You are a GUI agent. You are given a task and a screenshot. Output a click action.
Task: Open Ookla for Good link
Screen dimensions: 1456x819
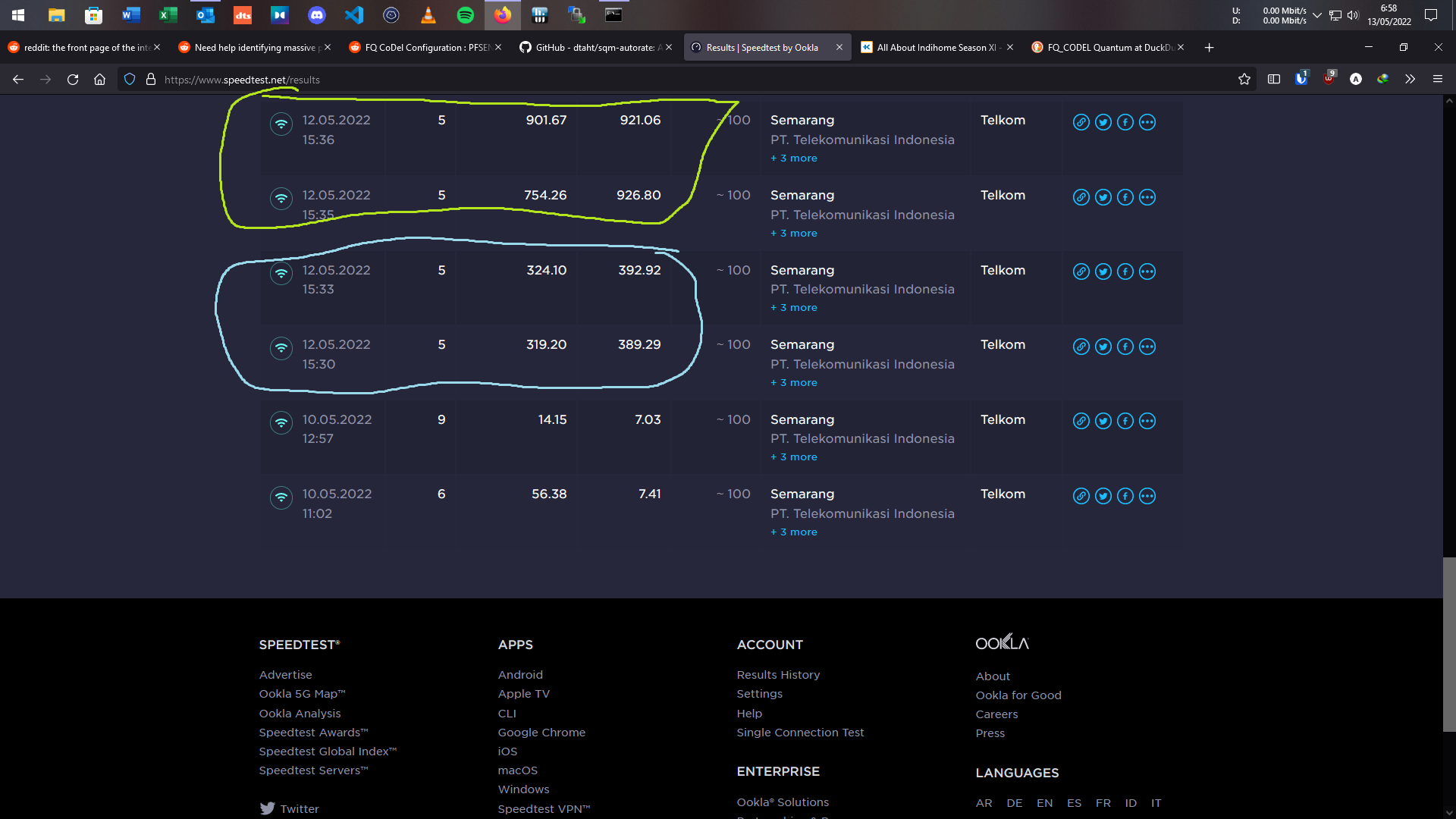coord(1018,695)
